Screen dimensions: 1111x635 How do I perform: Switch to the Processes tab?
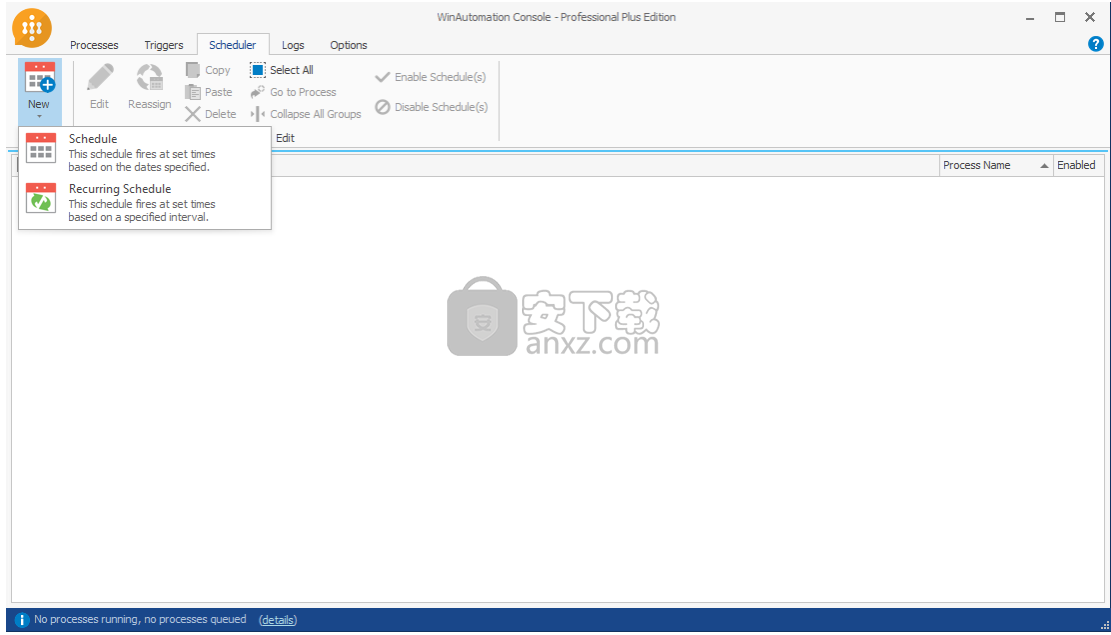pyautogui.click(x=94, y=45)
